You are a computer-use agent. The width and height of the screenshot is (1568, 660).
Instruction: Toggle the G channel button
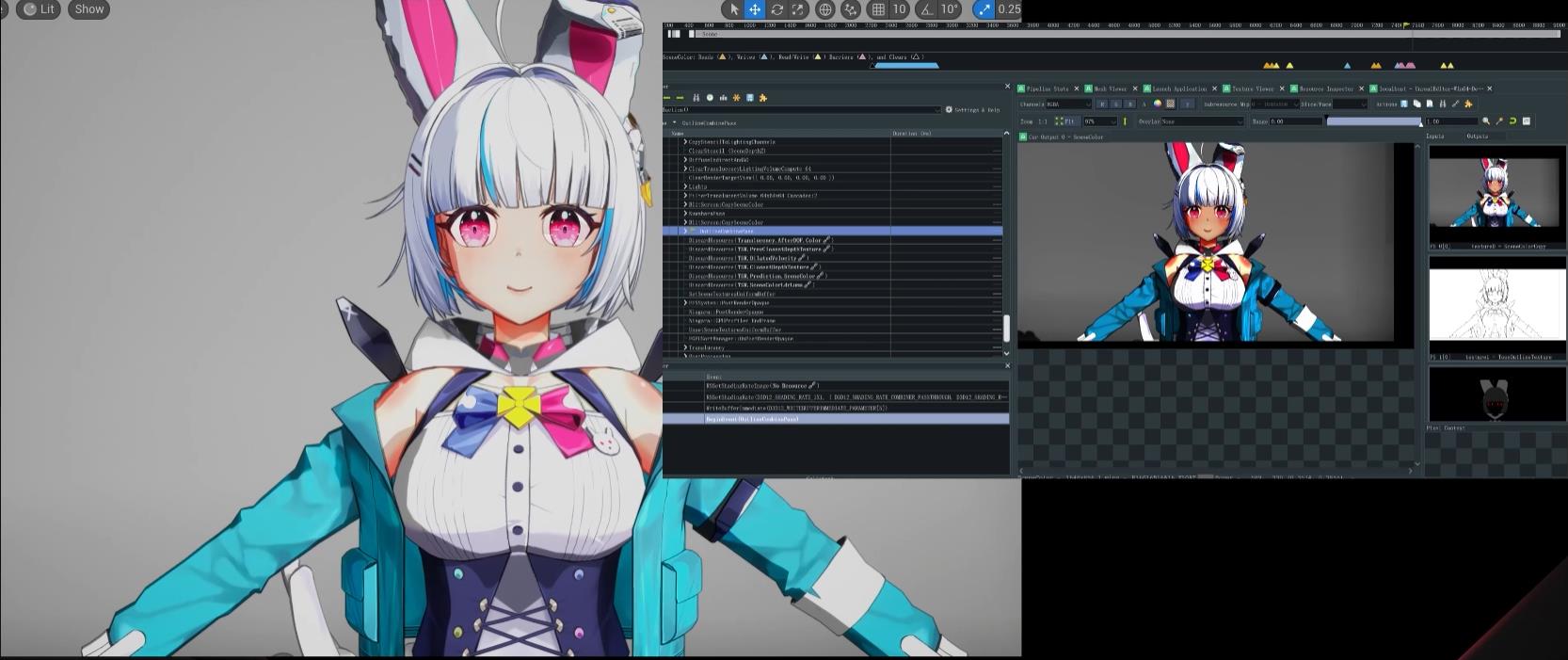[x=1115, y=105]
